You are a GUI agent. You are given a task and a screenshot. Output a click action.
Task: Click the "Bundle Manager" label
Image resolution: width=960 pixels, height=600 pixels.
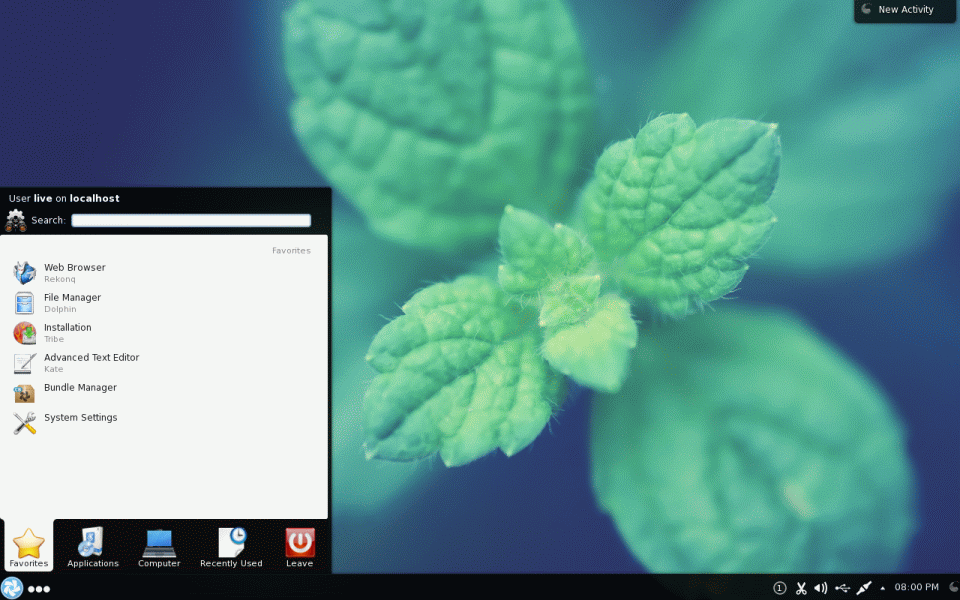click(x=80, y=388)
